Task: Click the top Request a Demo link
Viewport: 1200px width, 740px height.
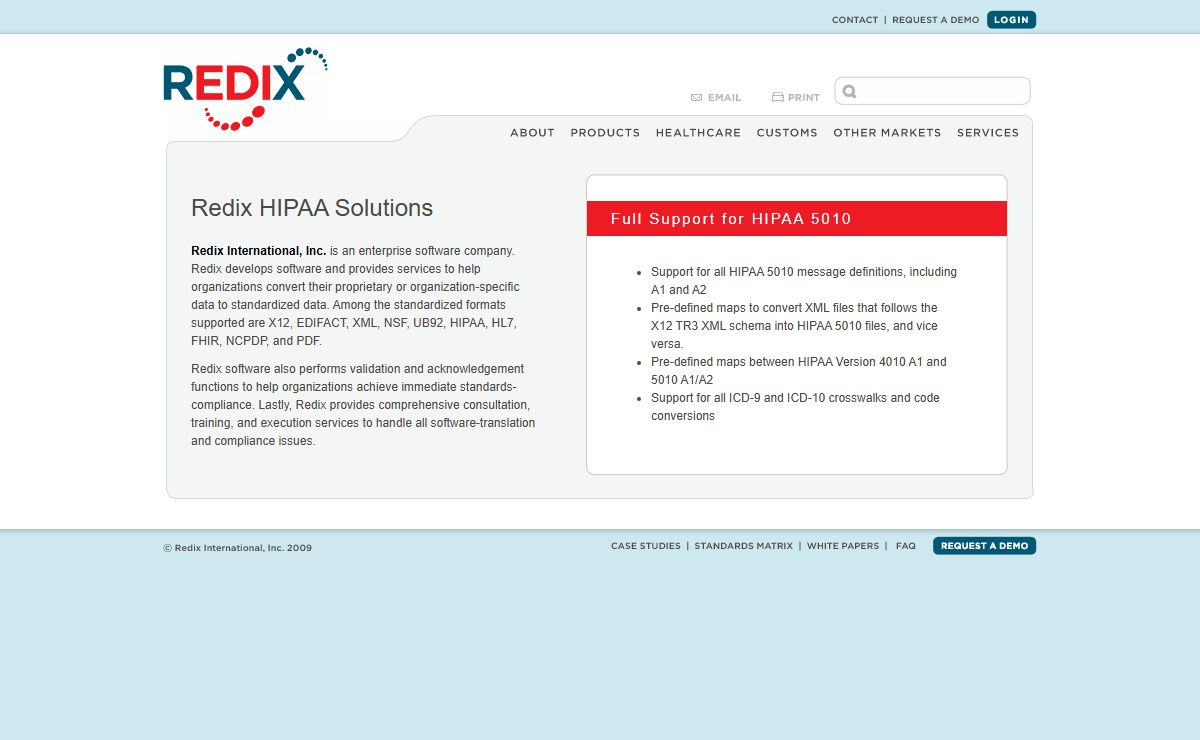Action: pyautogui.click(x=936, y=20)
